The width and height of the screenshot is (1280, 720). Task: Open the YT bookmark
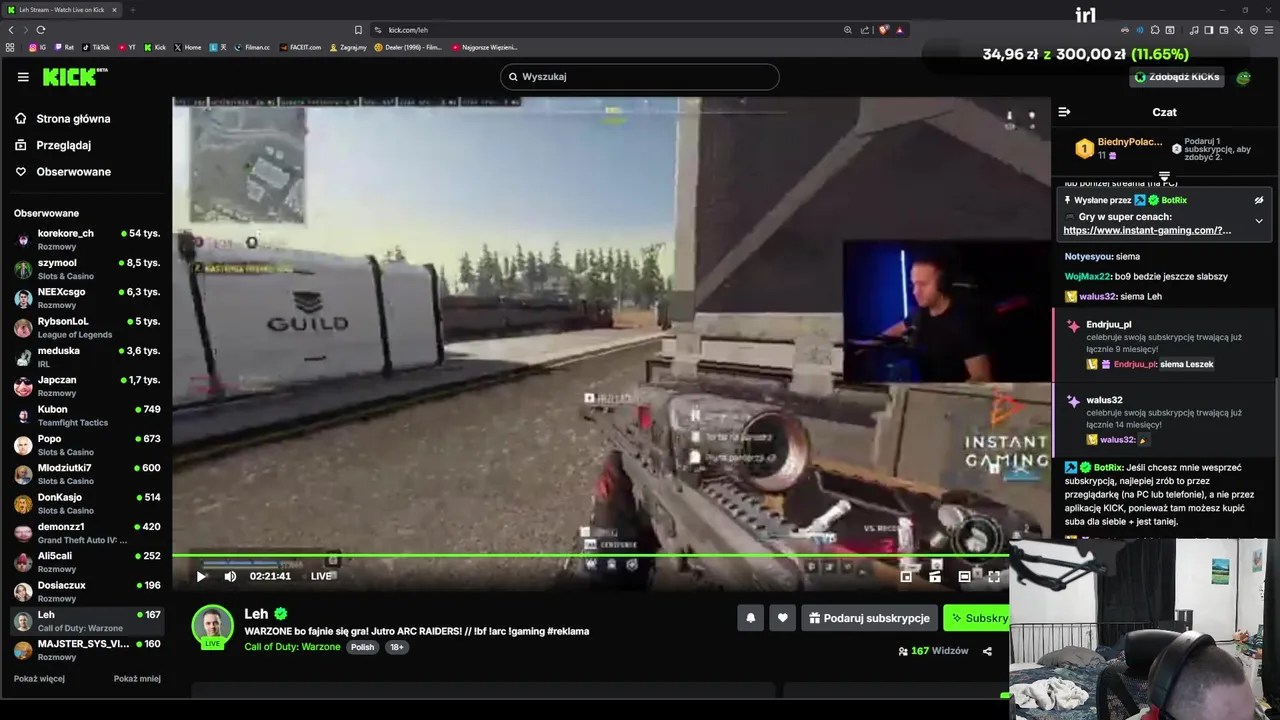(x=127, y=47)
